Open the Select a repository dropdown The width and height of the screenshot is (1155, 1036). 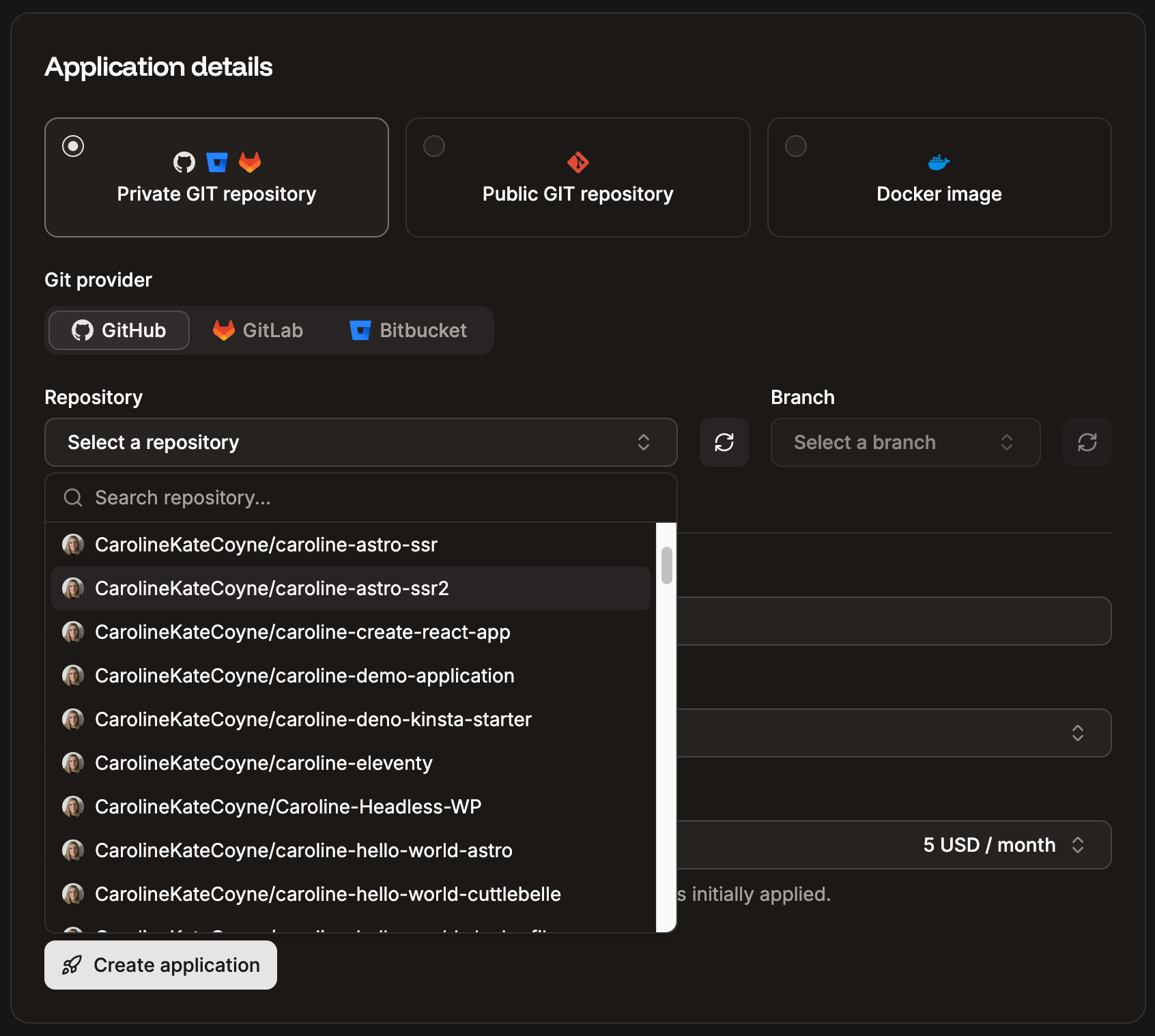pyautogui.click(x=360, y=442)
